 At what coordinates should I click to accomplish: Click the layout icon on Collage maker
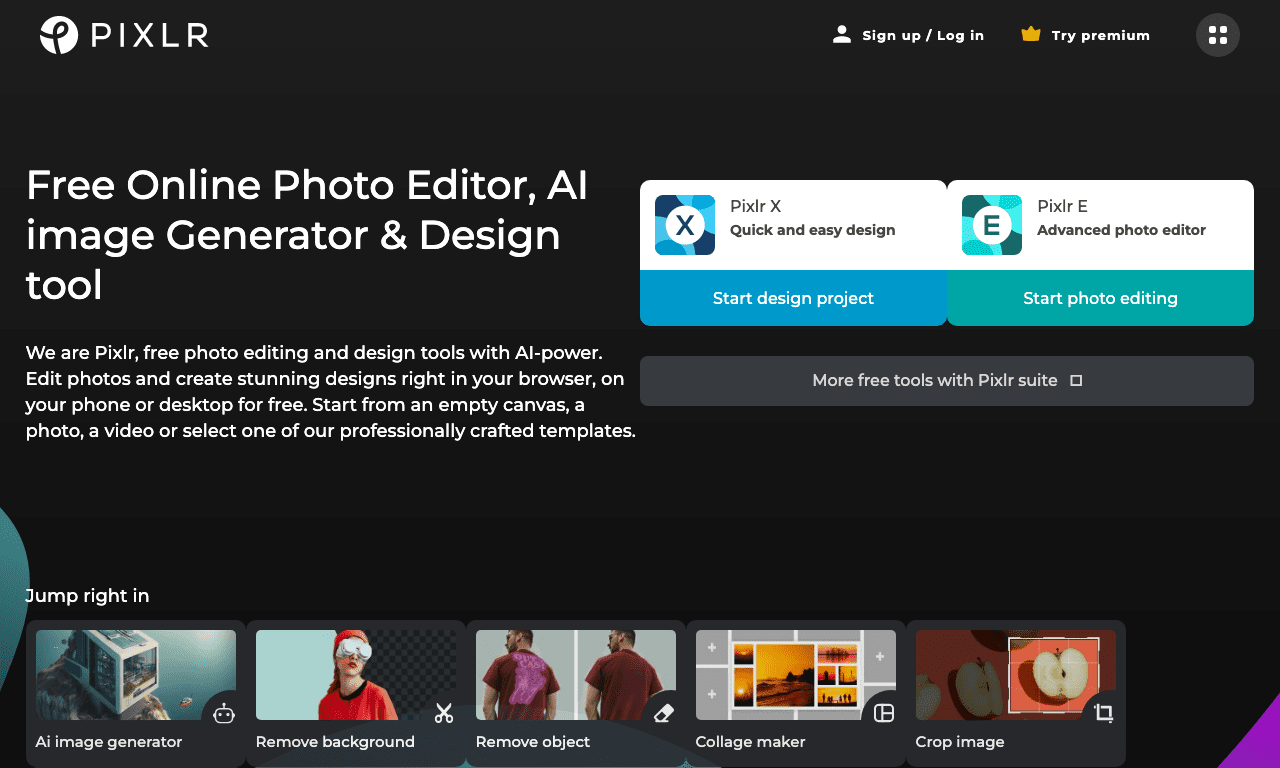coord(884,713)
